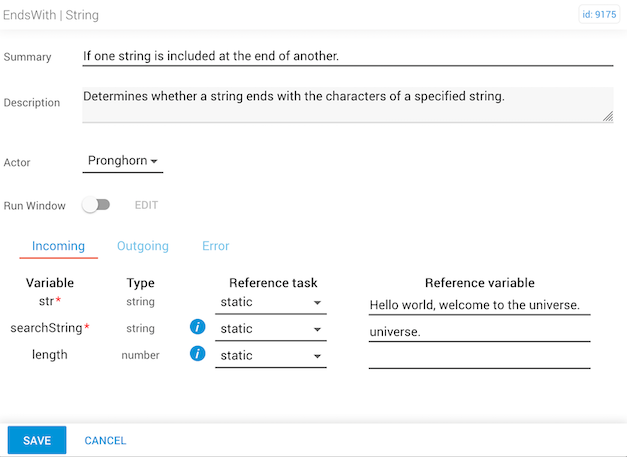627x457 pixels.
Task: Click EDIT next to Run Window
Action: point(146,205)
